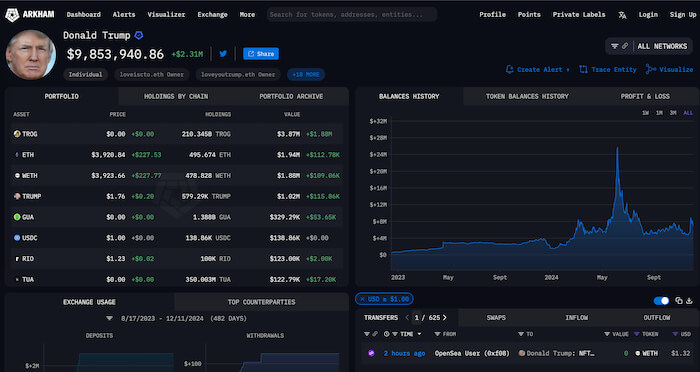700x372 pixels.
Task: Click the search tokens input field
Action: tap(352, 15)
